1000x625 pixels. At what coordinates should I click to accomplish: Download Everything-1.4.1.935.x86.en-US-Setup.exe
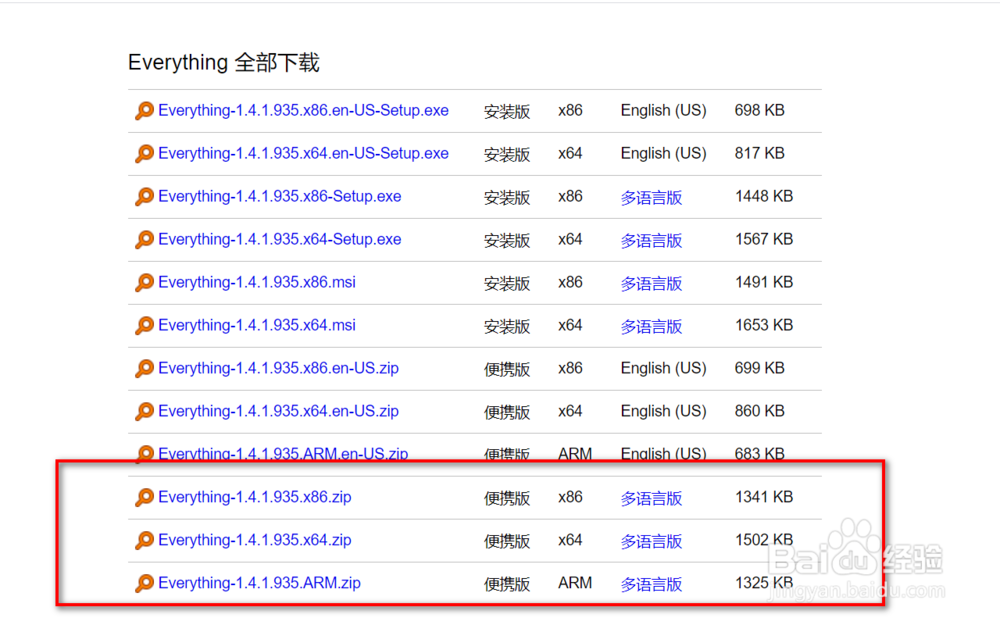[x=303, y=110]
